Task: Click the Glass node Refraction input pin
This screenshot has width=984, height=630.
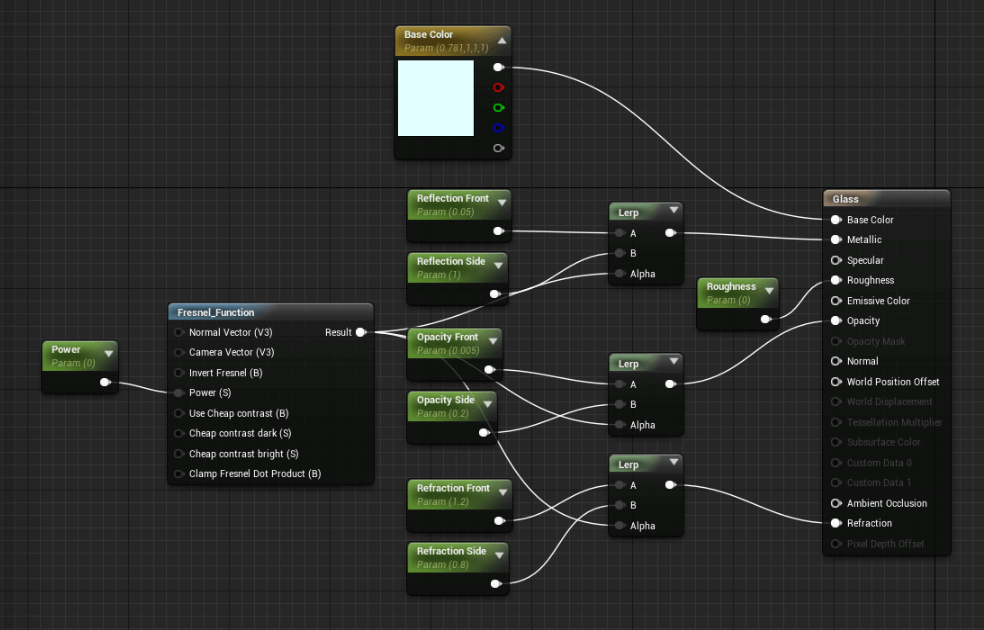Action: (836, 523)
